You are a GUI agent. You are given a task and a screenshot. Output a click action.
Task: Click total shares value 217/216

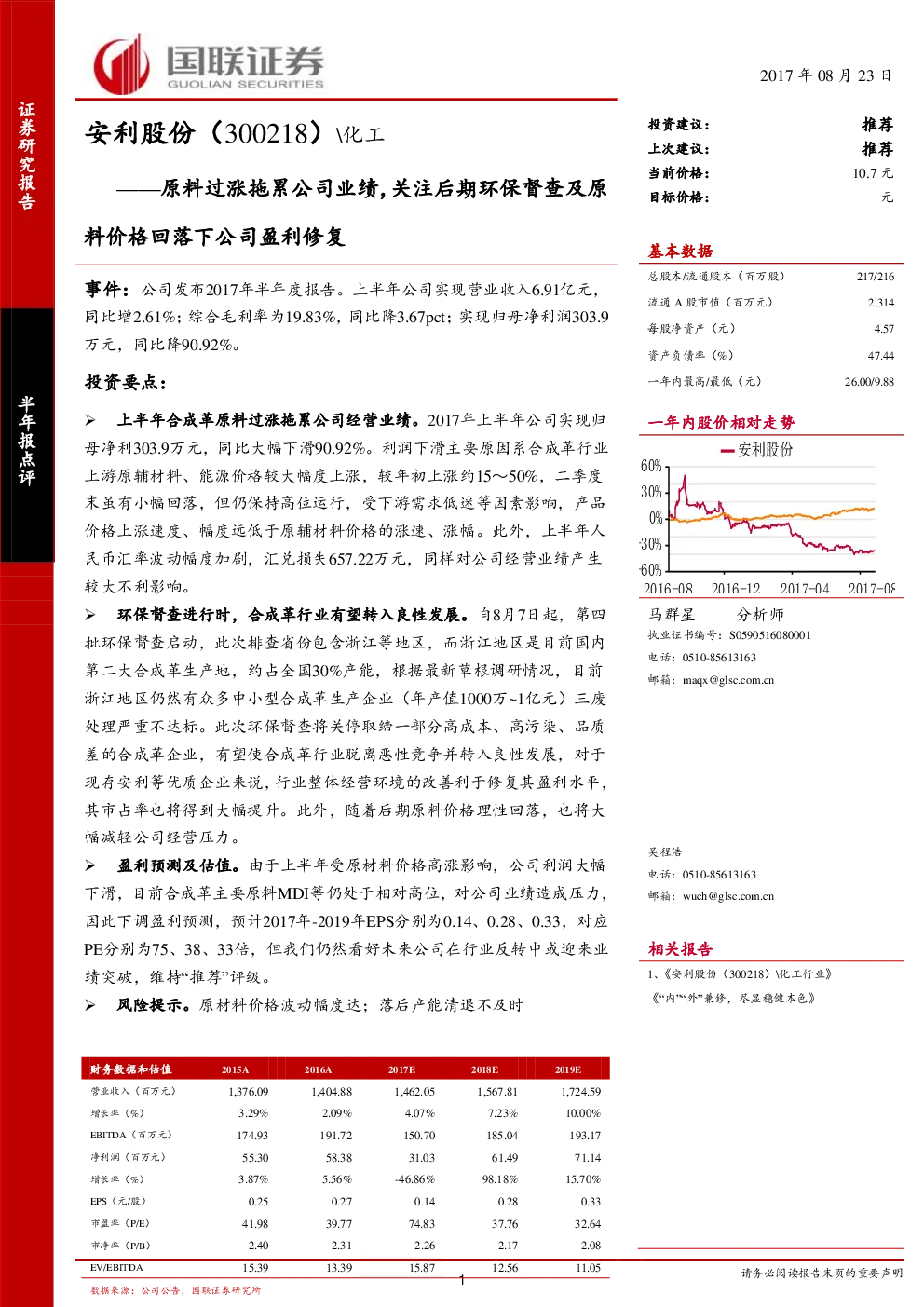click(x=876, y=277)
